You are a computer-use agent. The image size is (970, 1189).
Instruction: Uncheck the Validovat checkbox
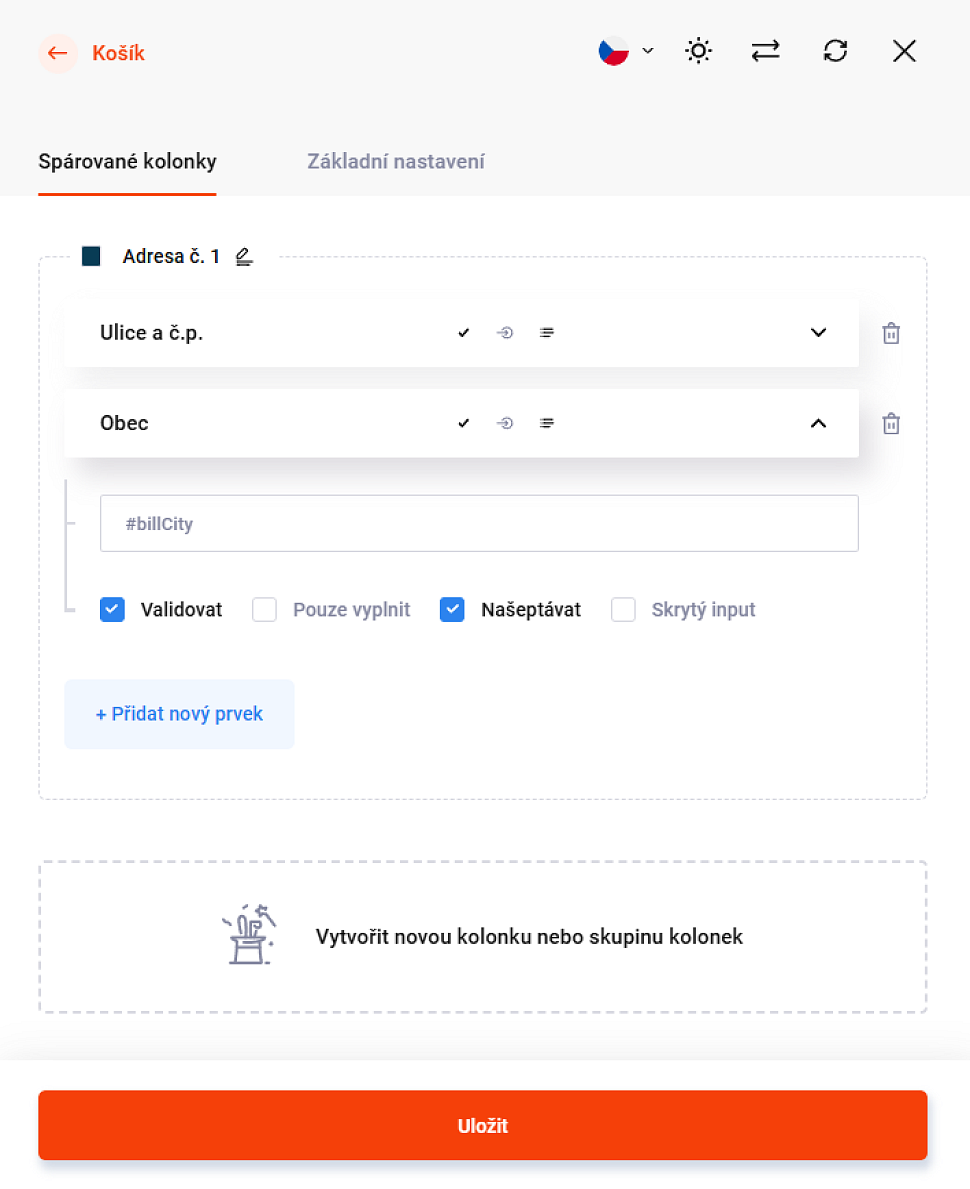coord(112,609)
